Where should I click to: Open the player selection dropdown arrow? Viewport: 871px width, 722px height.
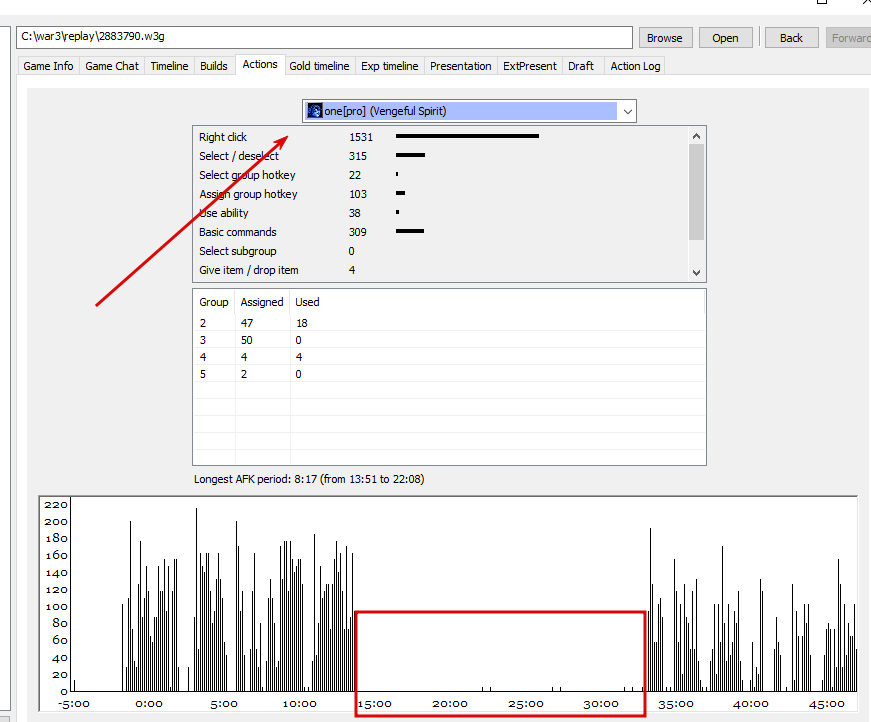coord(627,111)
